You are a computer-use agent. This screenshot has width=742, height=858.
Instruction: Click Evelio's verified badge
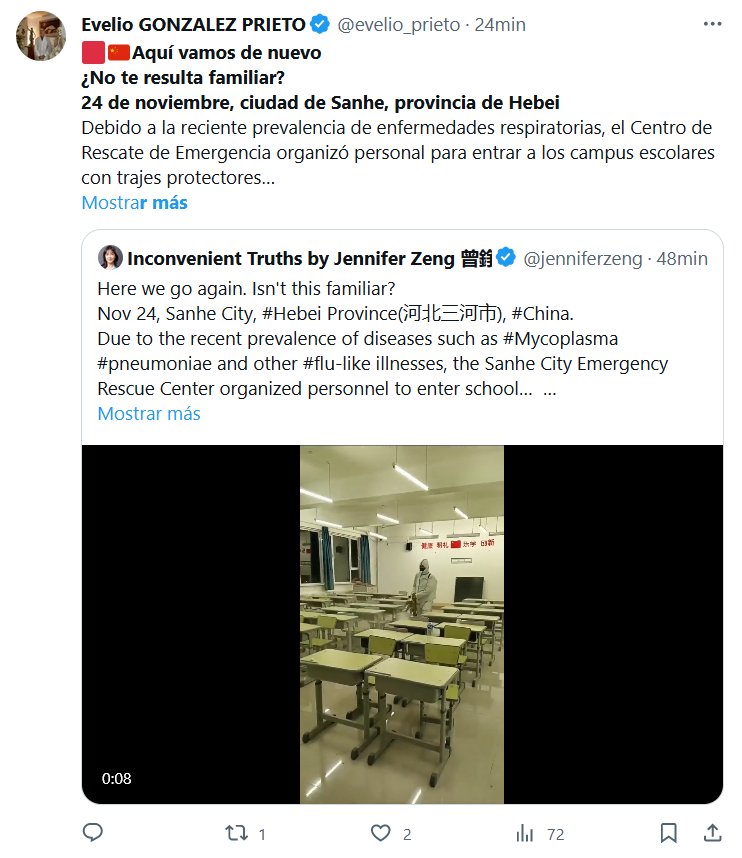320,25
